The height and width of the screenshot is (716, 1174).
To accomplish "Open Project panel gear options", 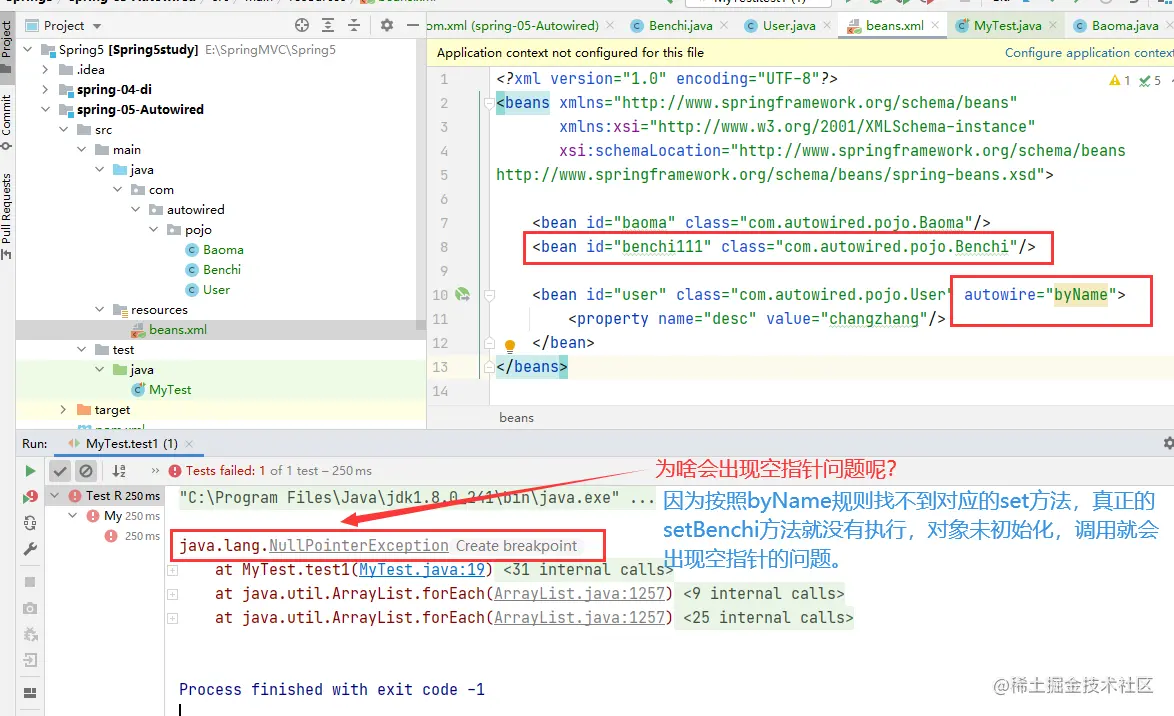I will [386, 25].
